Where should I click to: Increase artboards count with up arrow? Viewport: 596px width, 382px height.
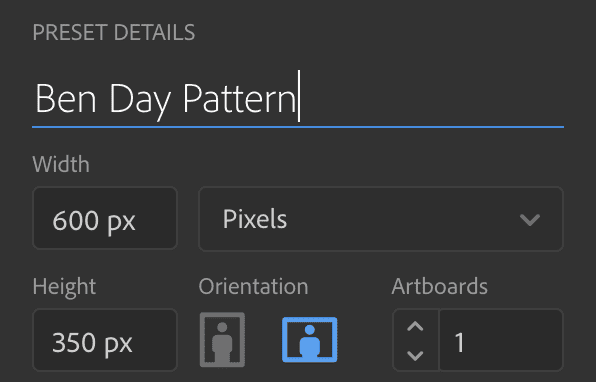(x=415, y=326)
